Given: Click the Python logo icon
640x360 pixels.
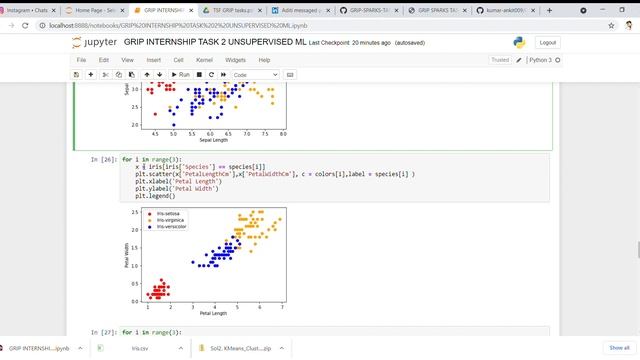Looking at the screenshot, I should [x=519, y=42].
